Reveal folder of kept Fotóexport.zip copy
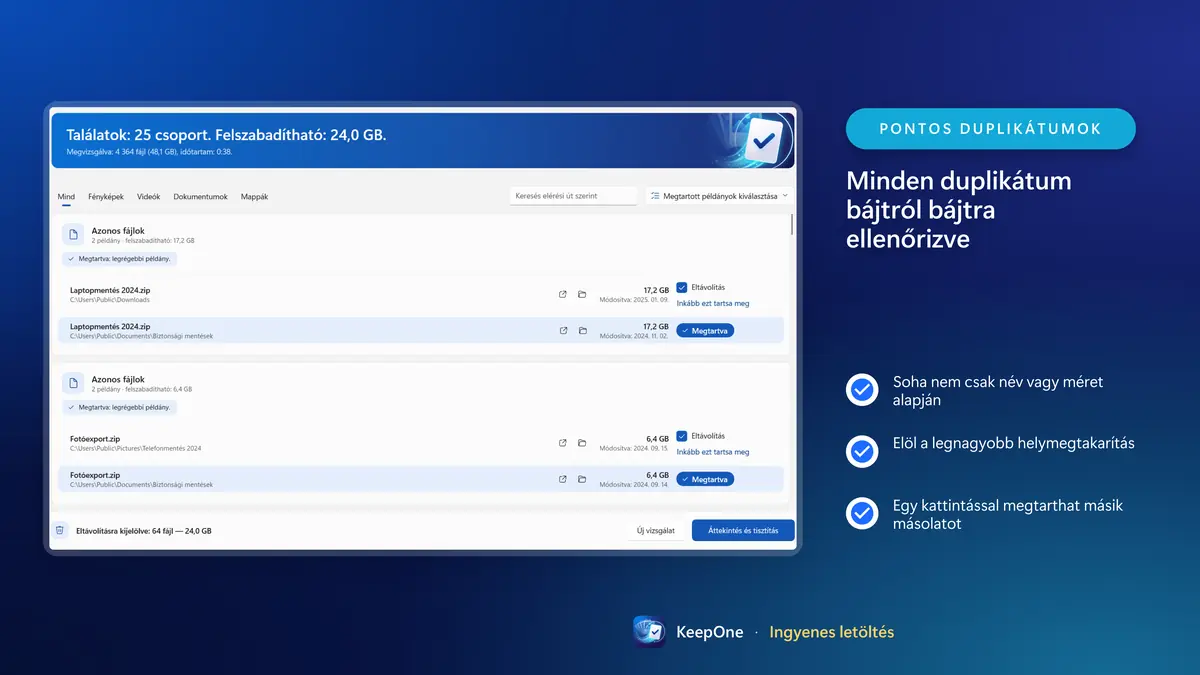Image resolution: width=1200 pixels, height=675 pixels. coord(582,479)
